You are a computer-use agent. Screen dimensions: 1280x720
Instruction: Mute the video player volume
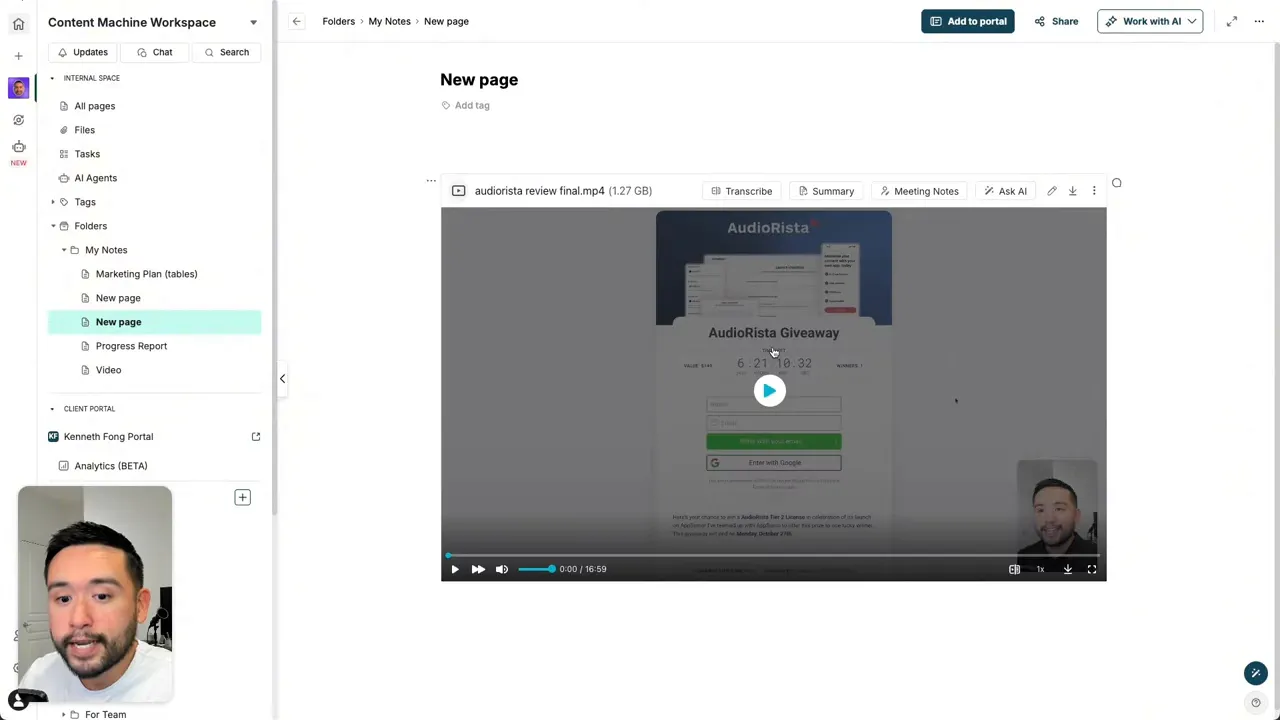pyautogui.click(x=501, y=568)
